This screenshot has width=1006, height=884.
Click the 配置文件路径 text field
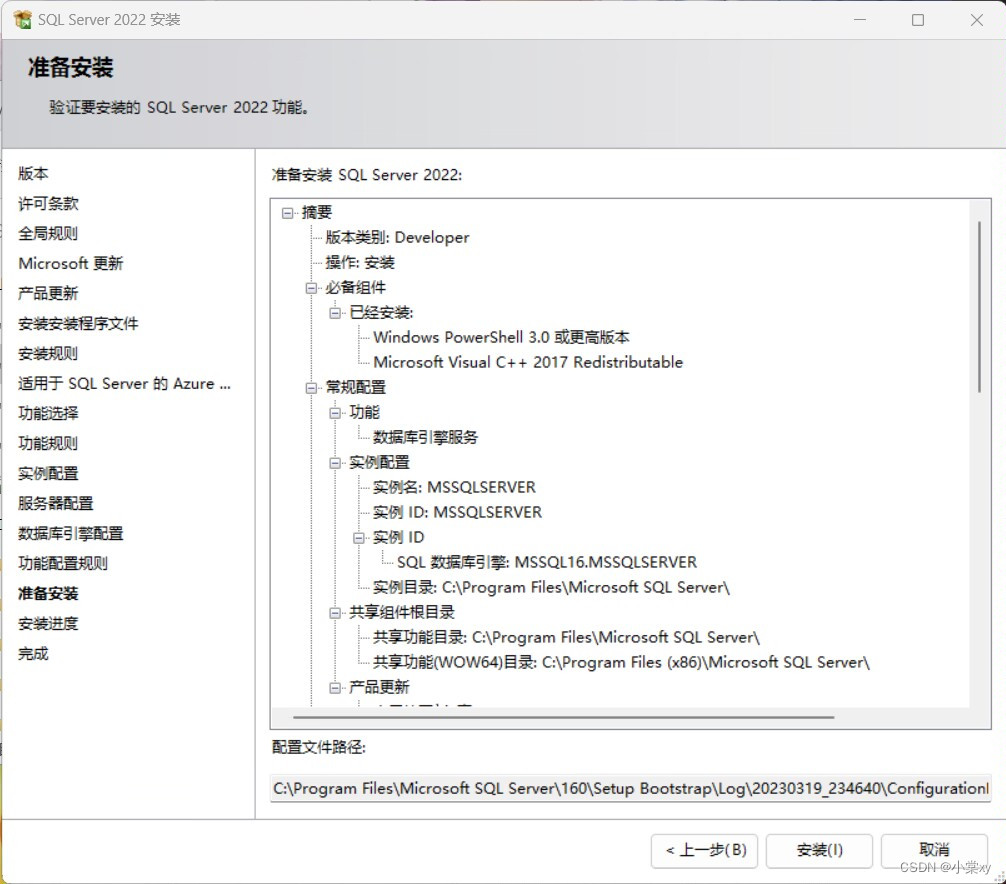(631, 788)
